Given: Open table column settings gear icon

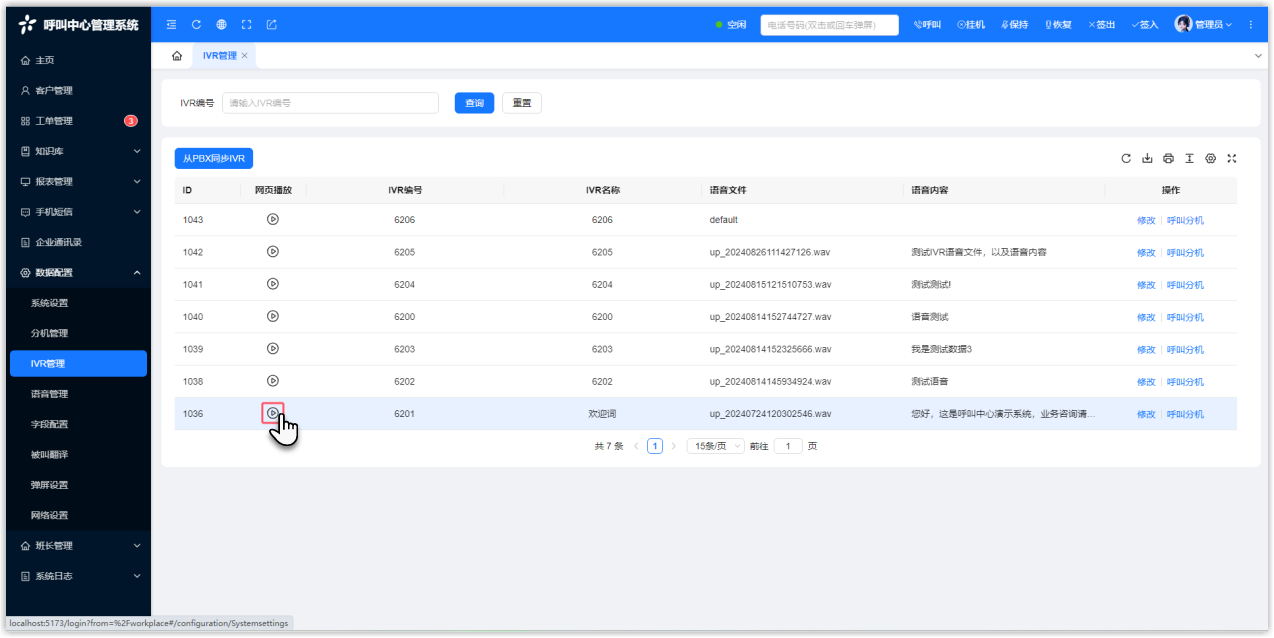Looking at the screenshot, I should [1210, 159].
